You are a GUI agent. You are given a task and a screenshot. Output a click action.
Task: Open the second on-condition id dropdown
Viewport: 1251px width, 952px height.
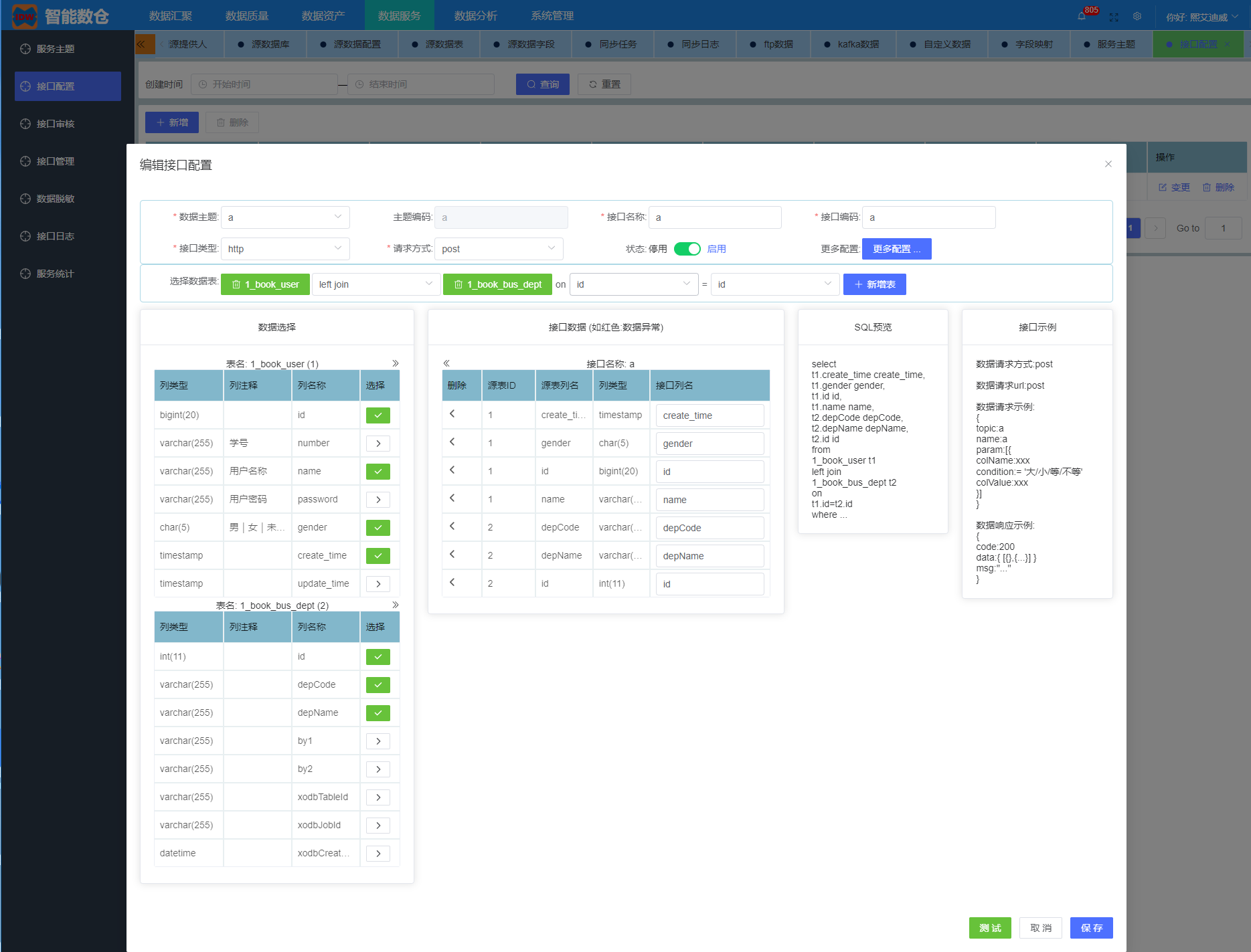775,284
